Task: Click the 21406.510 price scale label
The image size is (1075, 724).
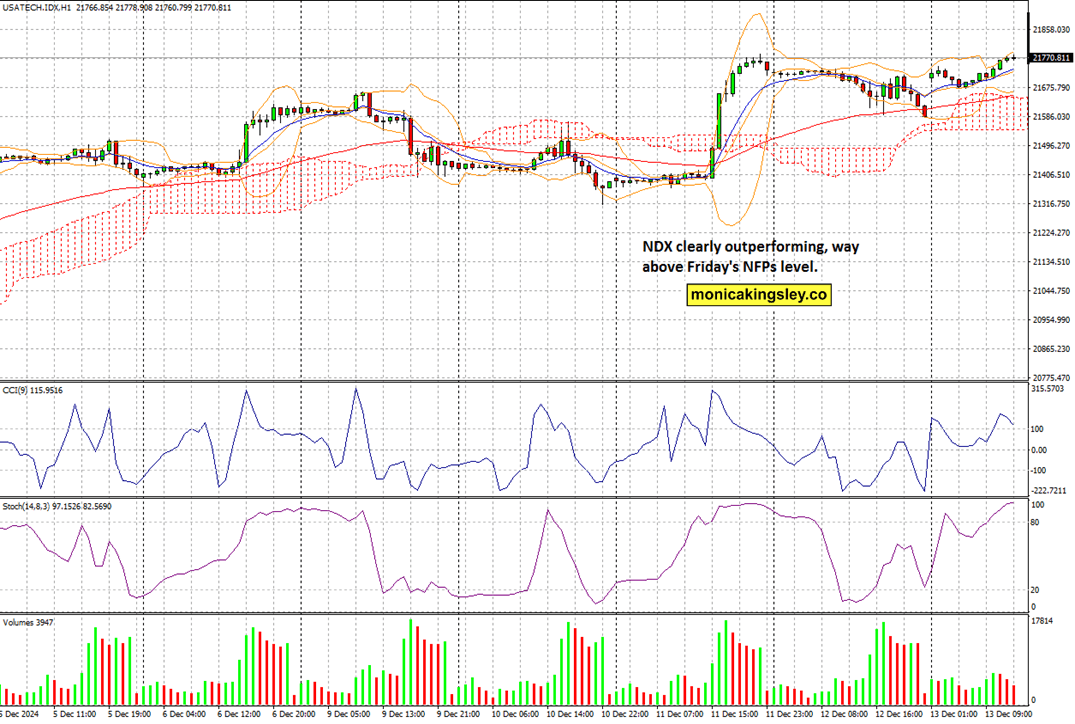Action: point(1048,174)
